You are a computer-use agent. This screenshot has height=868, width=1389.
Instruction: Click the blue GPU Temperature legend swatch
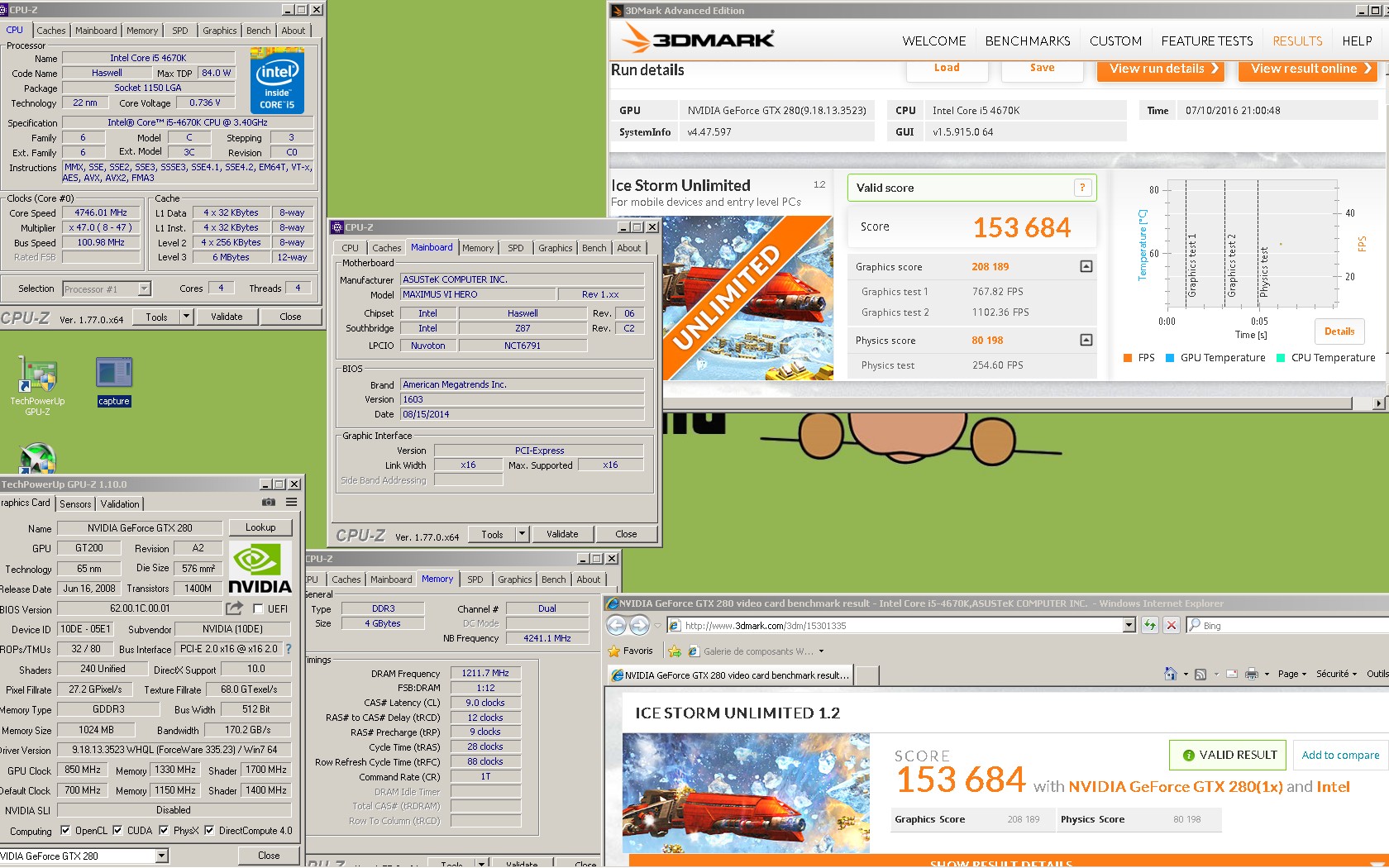[x=1170, y=358]
